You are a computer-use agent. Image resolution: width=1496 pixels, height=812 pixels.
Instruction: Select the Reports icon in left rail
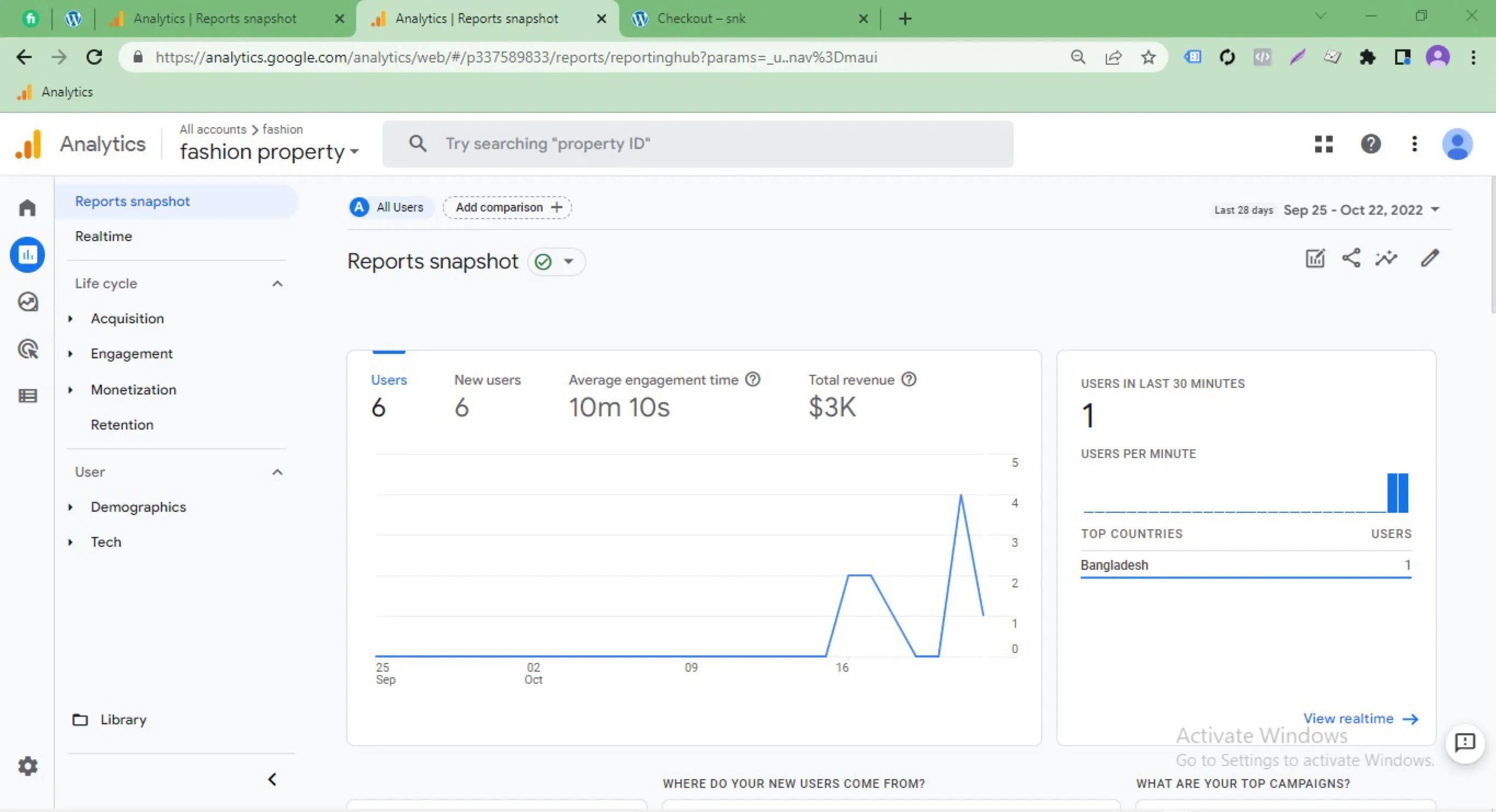click(27, 254)
